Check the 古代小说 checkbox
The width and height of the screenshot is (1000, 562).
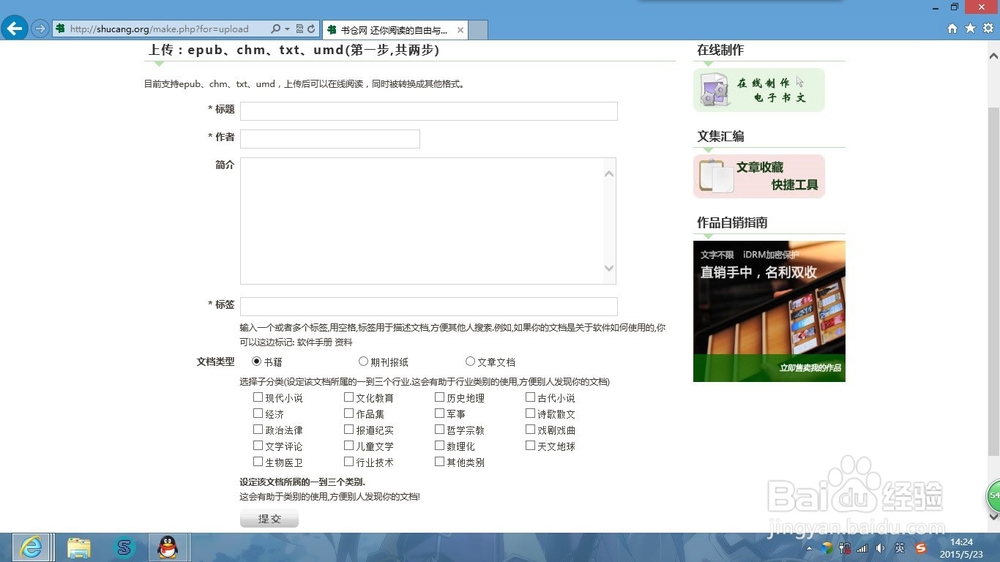[530, 397]
